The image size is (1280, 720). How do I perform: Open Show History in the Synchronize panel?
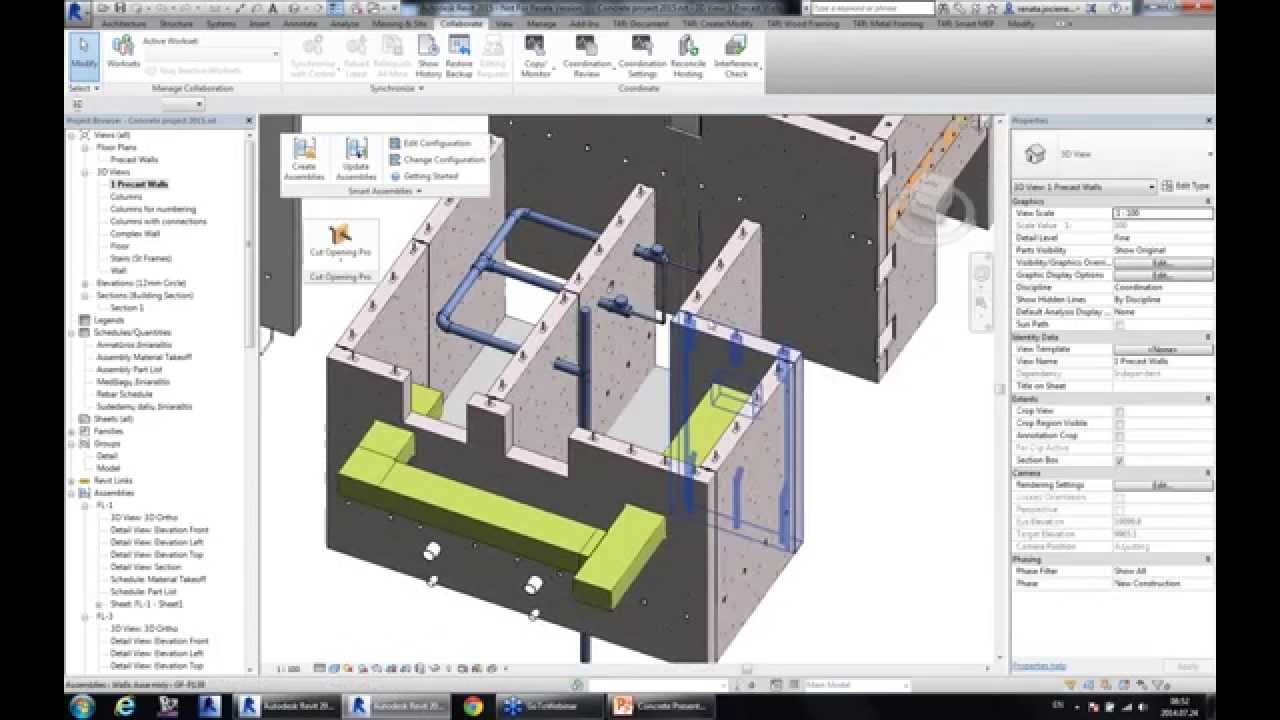pyautogui.click(x=429, y=55)
